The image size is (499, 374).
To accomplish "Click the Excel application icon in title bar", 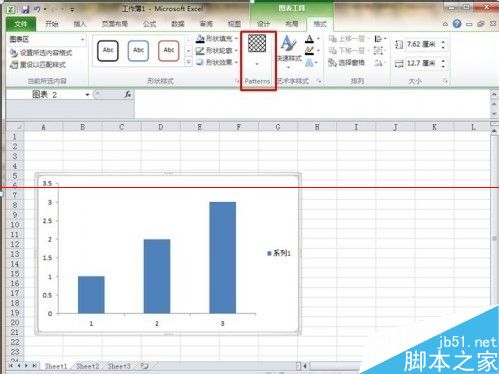I will [11, 9].
